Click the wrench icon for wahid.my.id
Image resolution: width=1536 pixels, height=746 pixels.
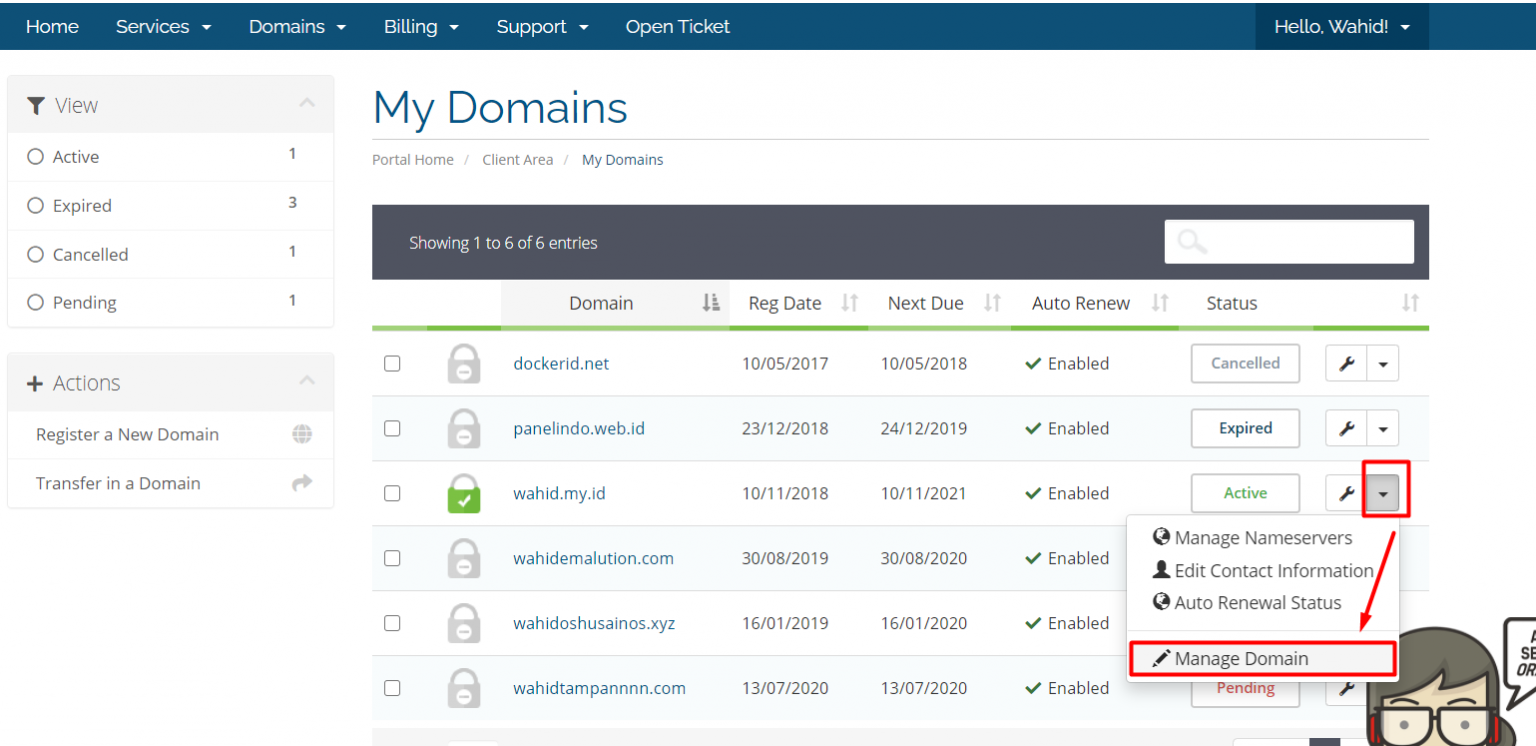[1346, 493]
